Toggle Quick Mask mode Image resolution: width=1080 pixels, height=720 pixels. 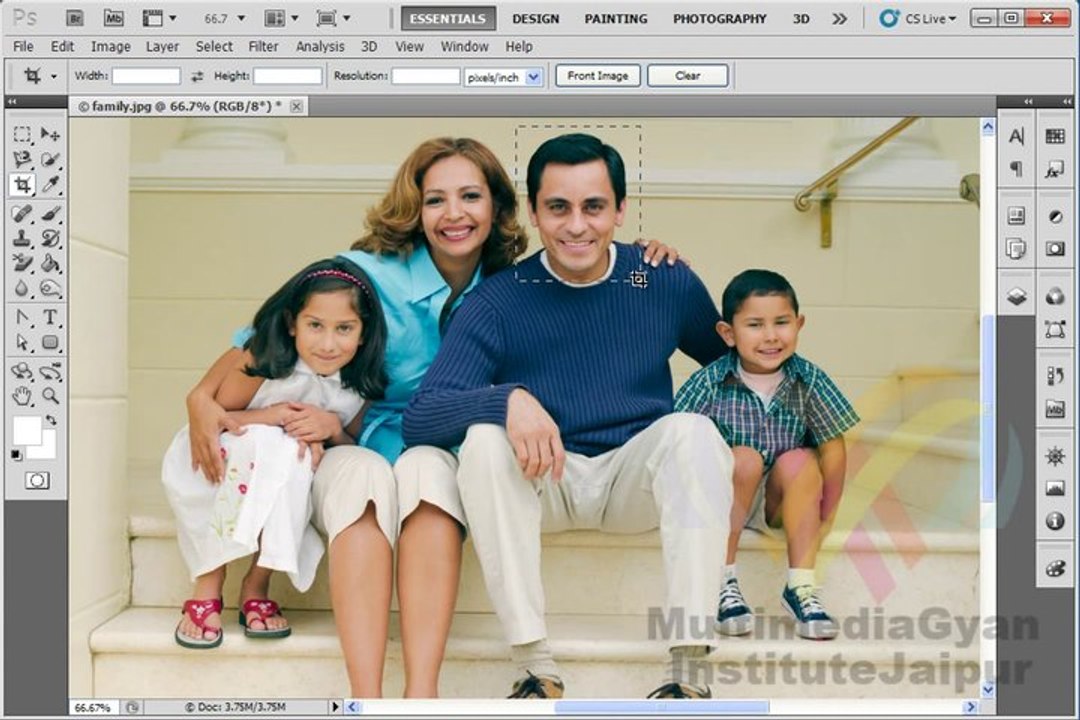tap(37, 480)
